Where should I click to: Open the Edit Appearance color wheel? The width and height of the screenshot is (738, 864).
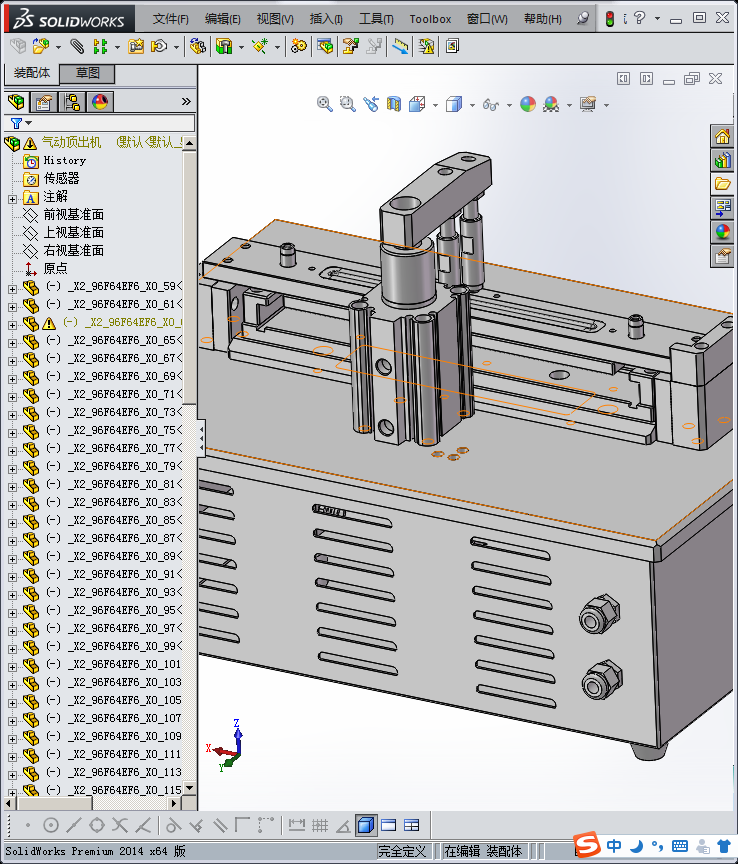click(528, 104)
